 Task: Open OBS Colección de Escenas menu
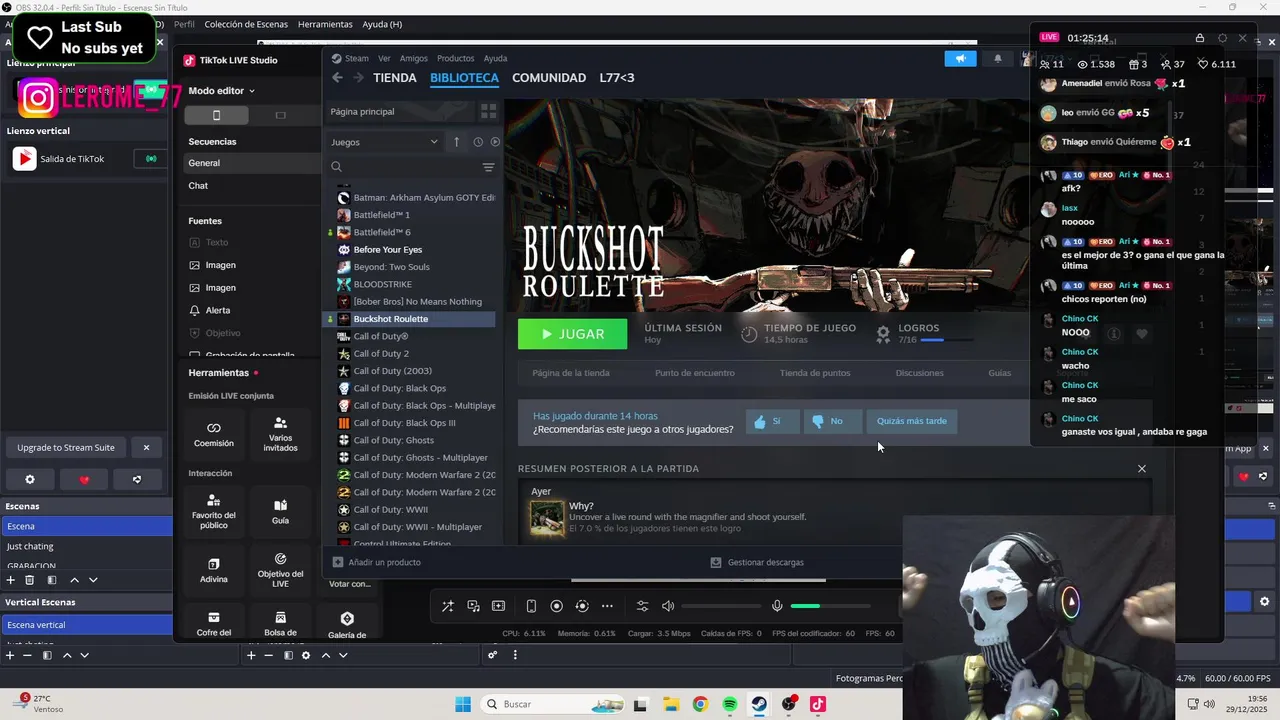pos(246,24)
